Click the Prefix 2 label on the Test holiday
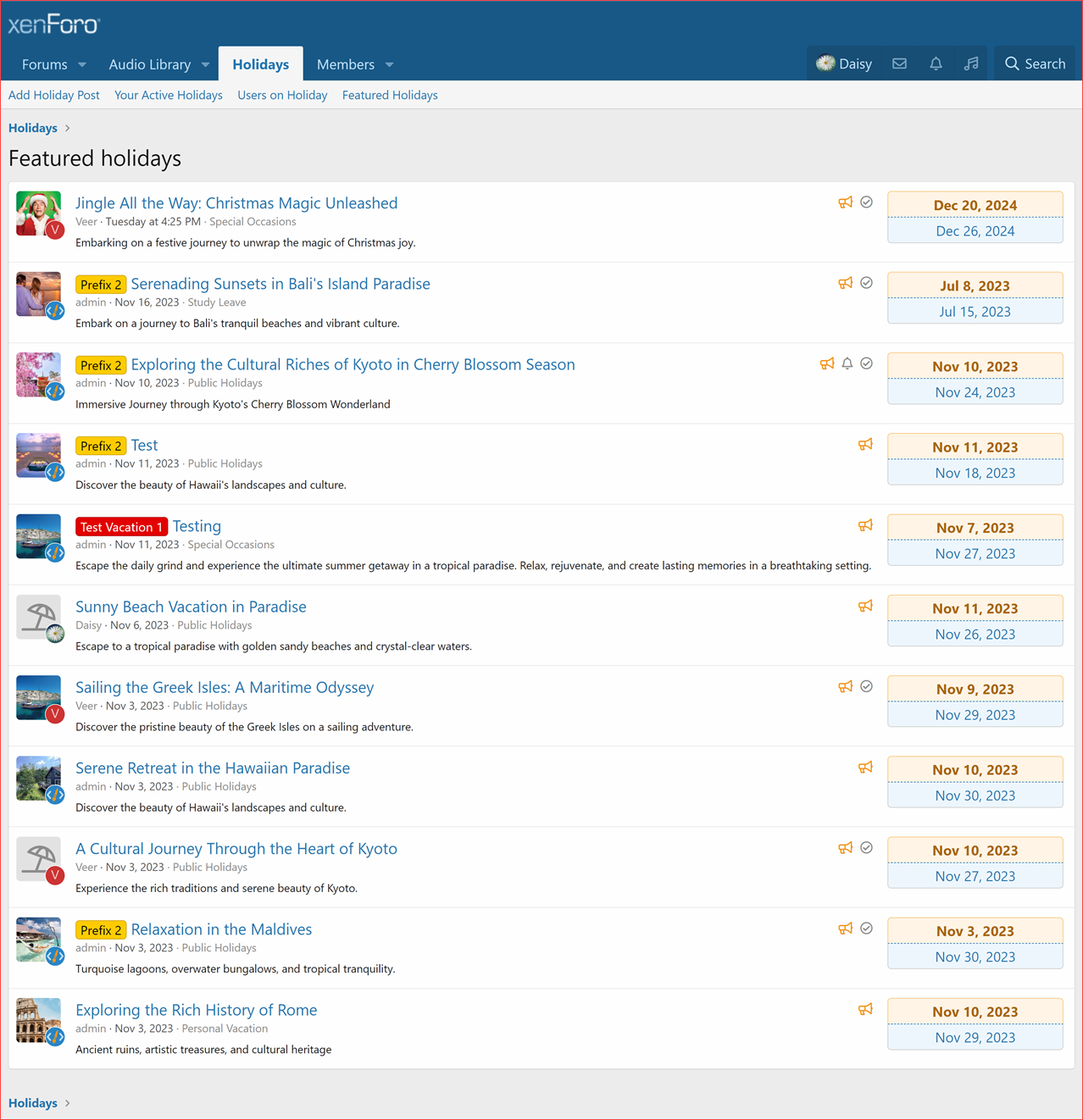This screenshot has height=1120, width=1083. [100, 446]
